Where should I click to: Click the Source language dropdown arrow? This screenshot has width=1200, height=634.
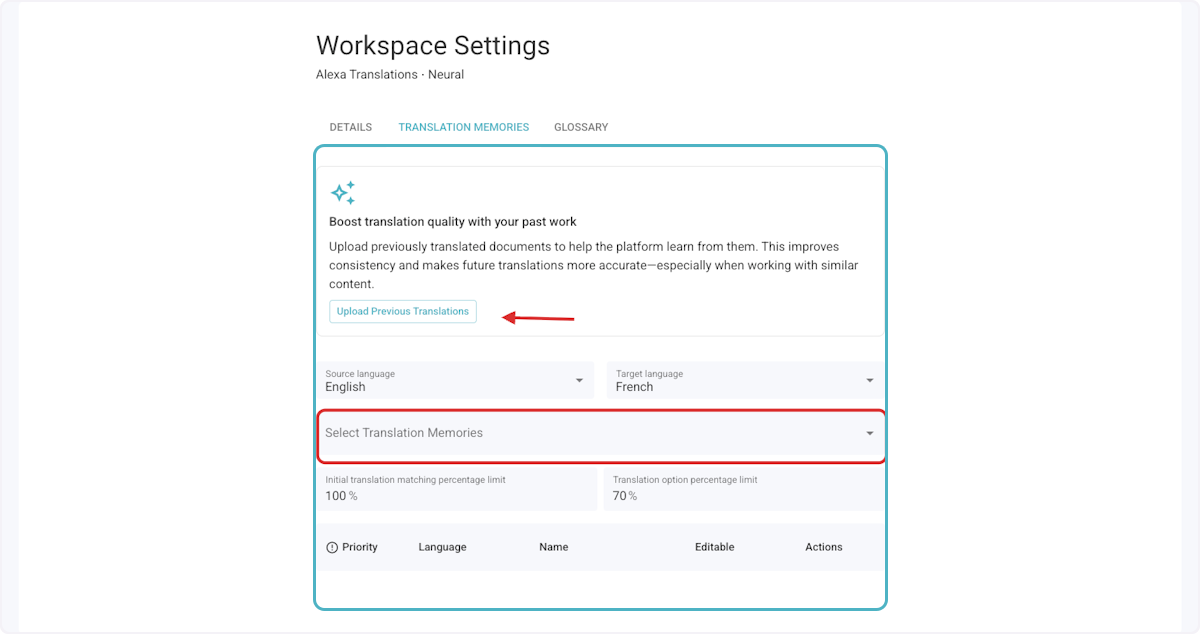(x=579, y=381)
